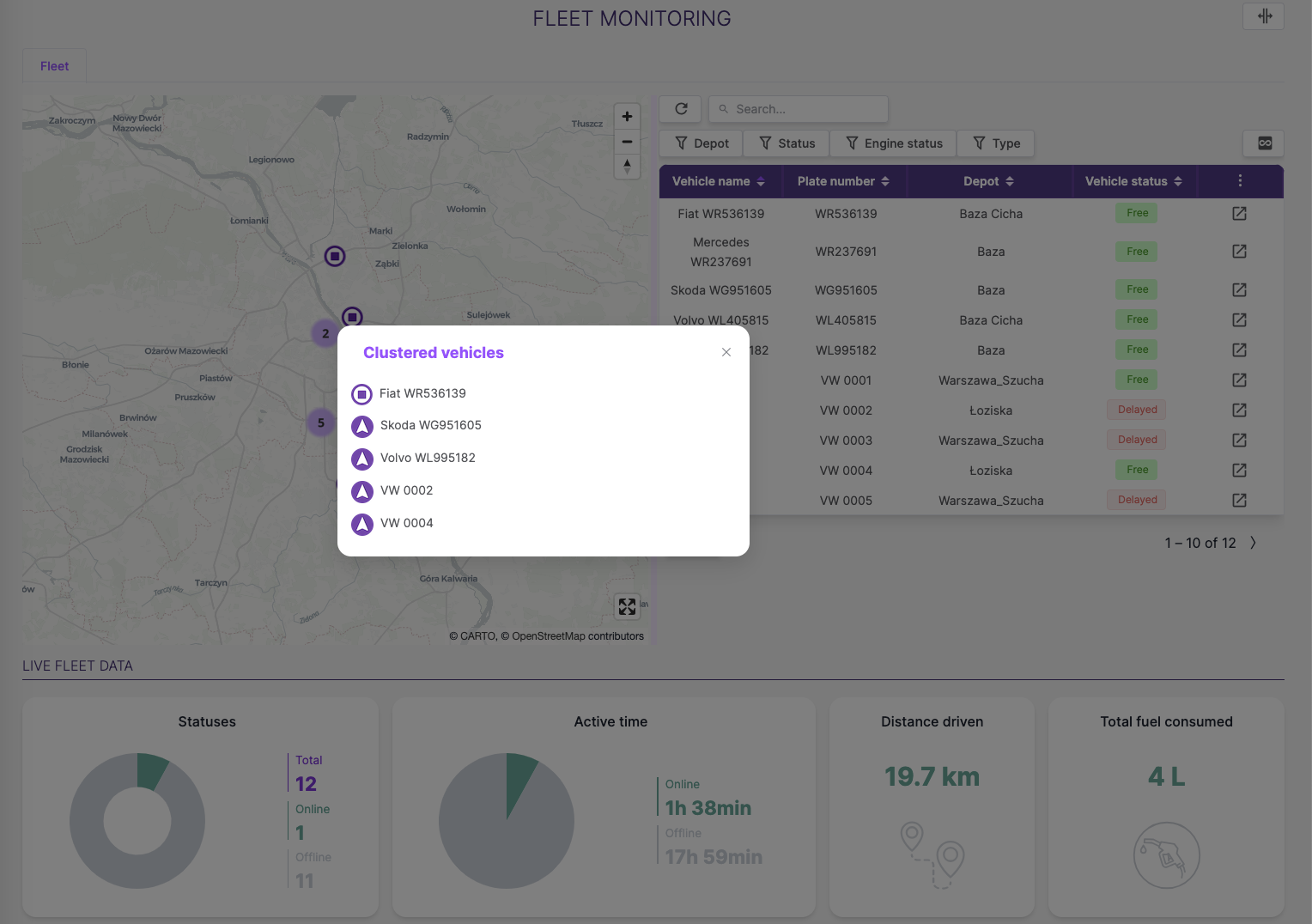Click the VW 0002 arrow marker icon

point(362,491)
